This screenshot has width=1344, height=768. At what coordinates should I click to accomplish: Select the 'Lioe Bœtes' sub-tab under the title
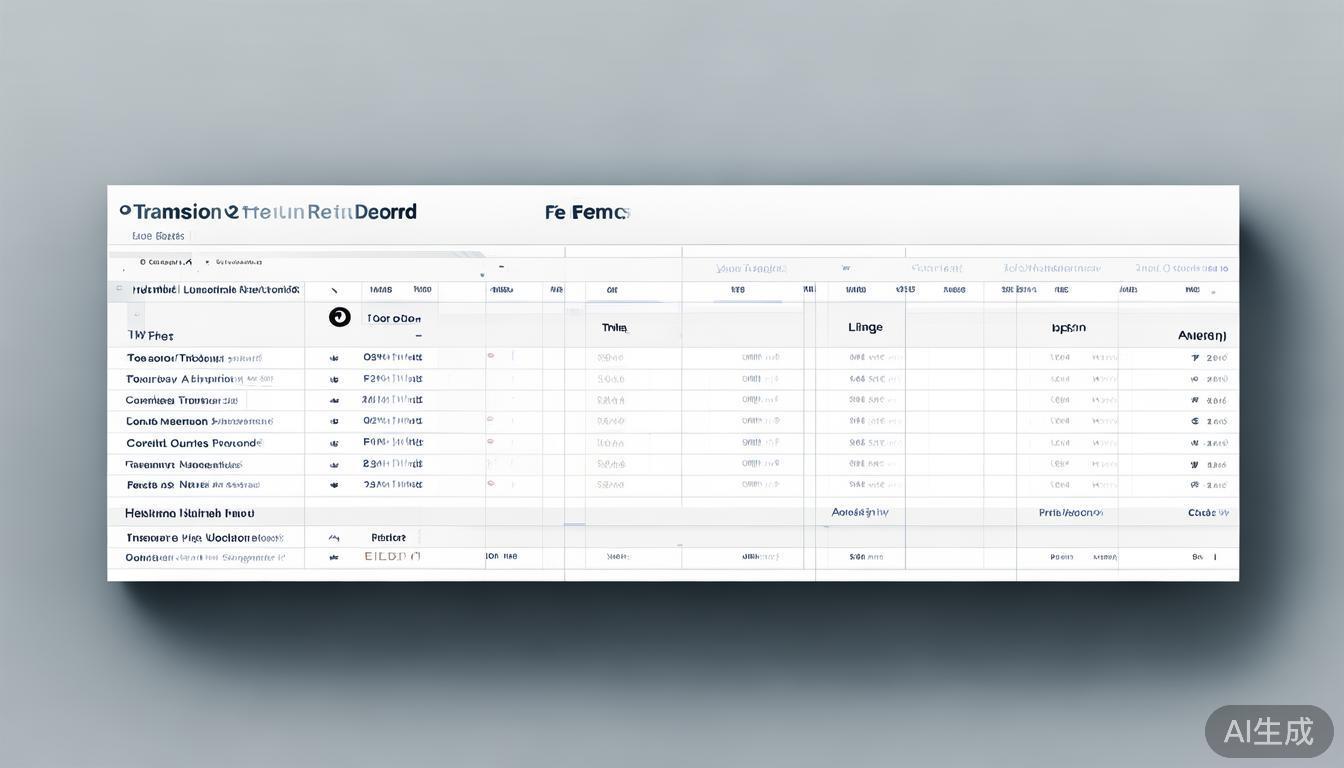pyautogui.click(x=158, y=236)
